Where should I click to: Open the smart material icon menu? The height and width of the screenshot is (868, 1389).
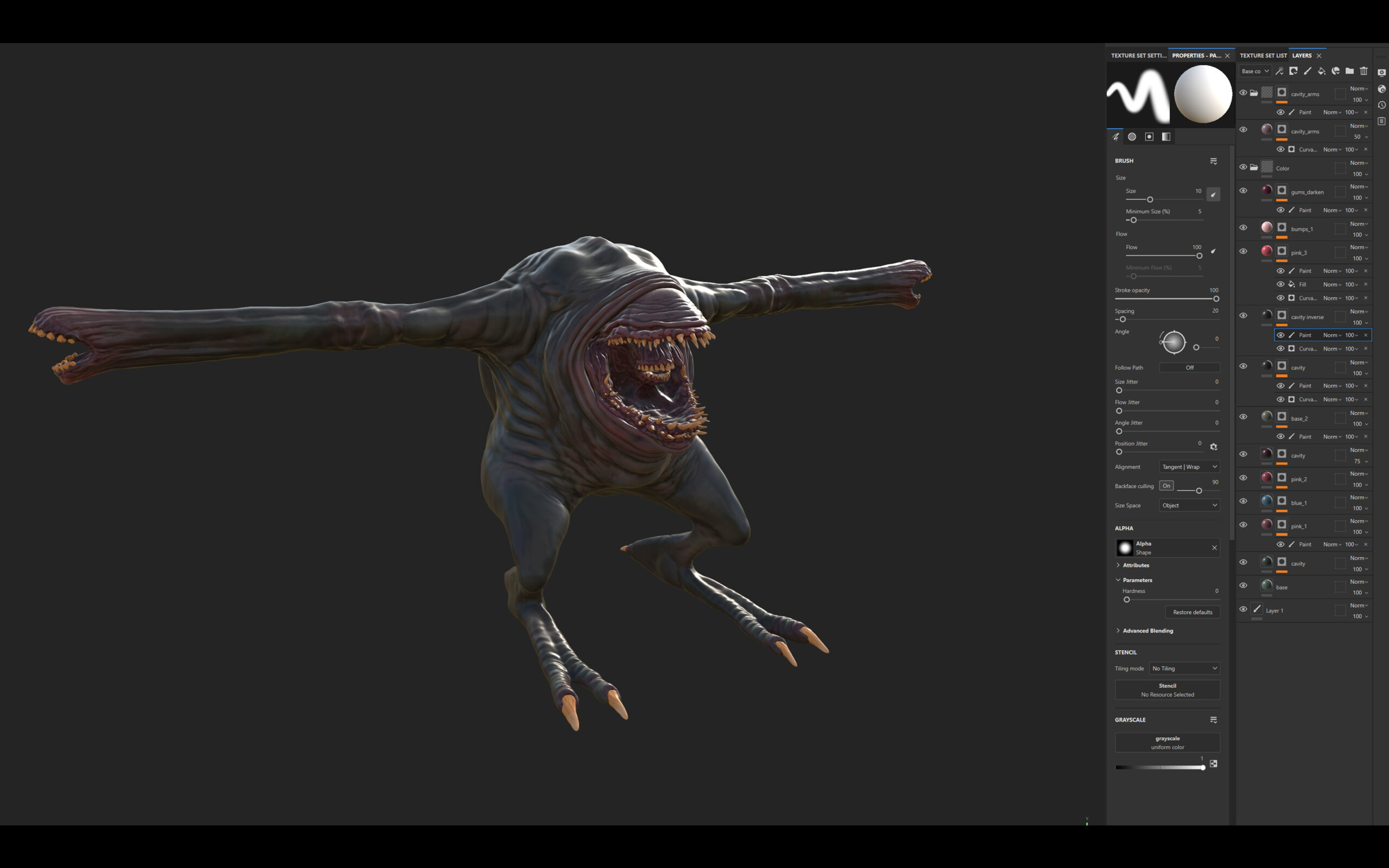click(1336, 71)
